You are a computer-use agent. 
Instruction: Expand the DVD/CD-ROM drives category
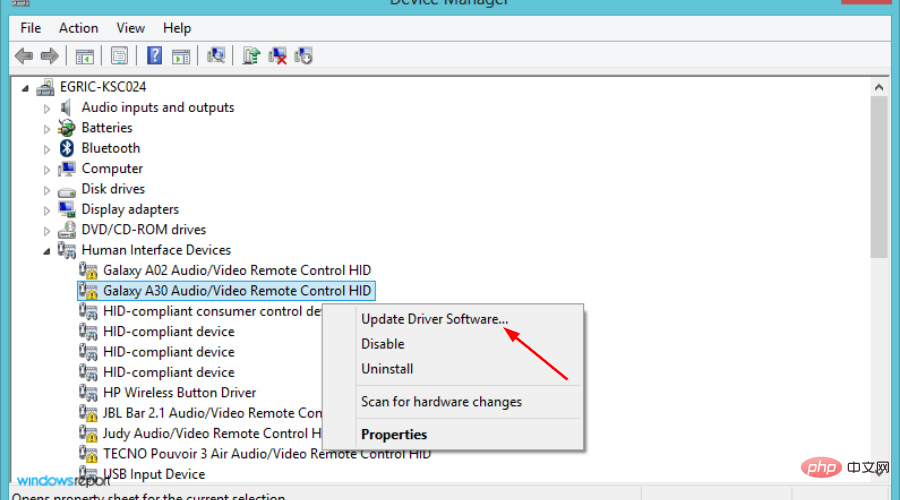coord(47,231)
